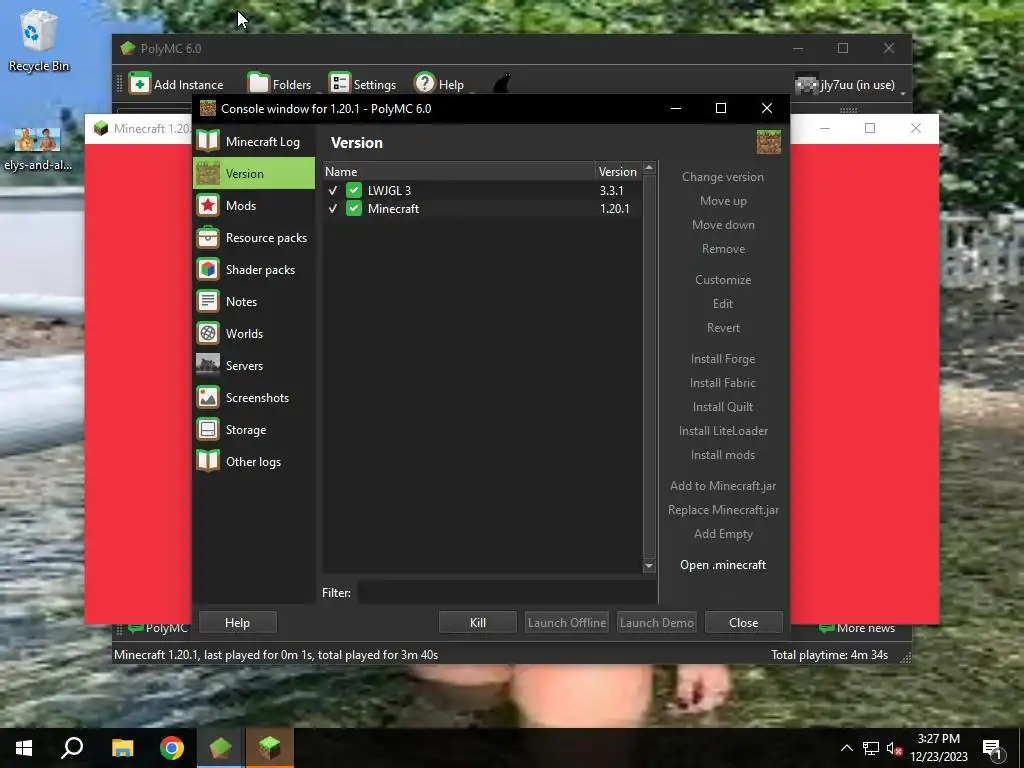Screen dimensions: 1024x768
Task: Click Move up
Action: click(723, 201)
